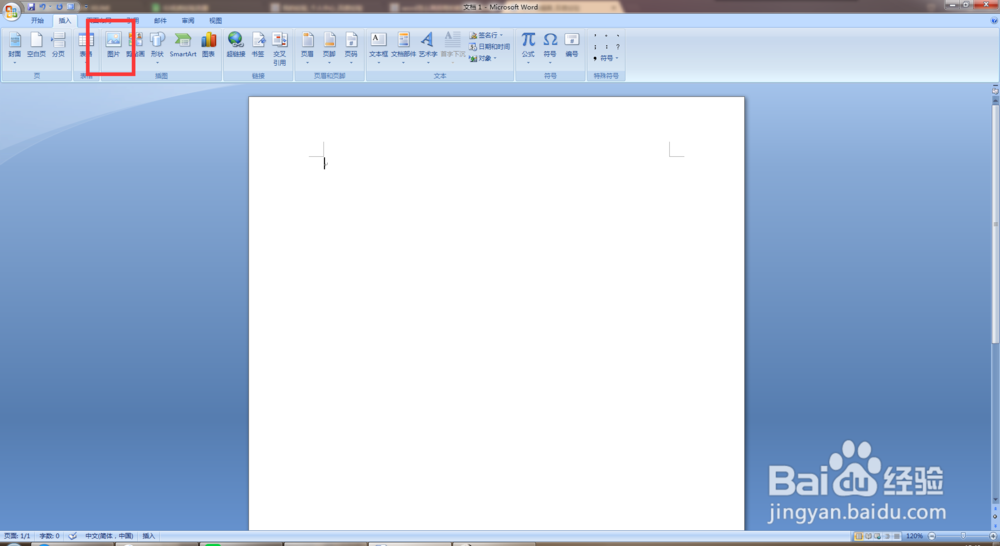
Task: Switch to Full Screen Reading view
Action: [x=868, y=536]
